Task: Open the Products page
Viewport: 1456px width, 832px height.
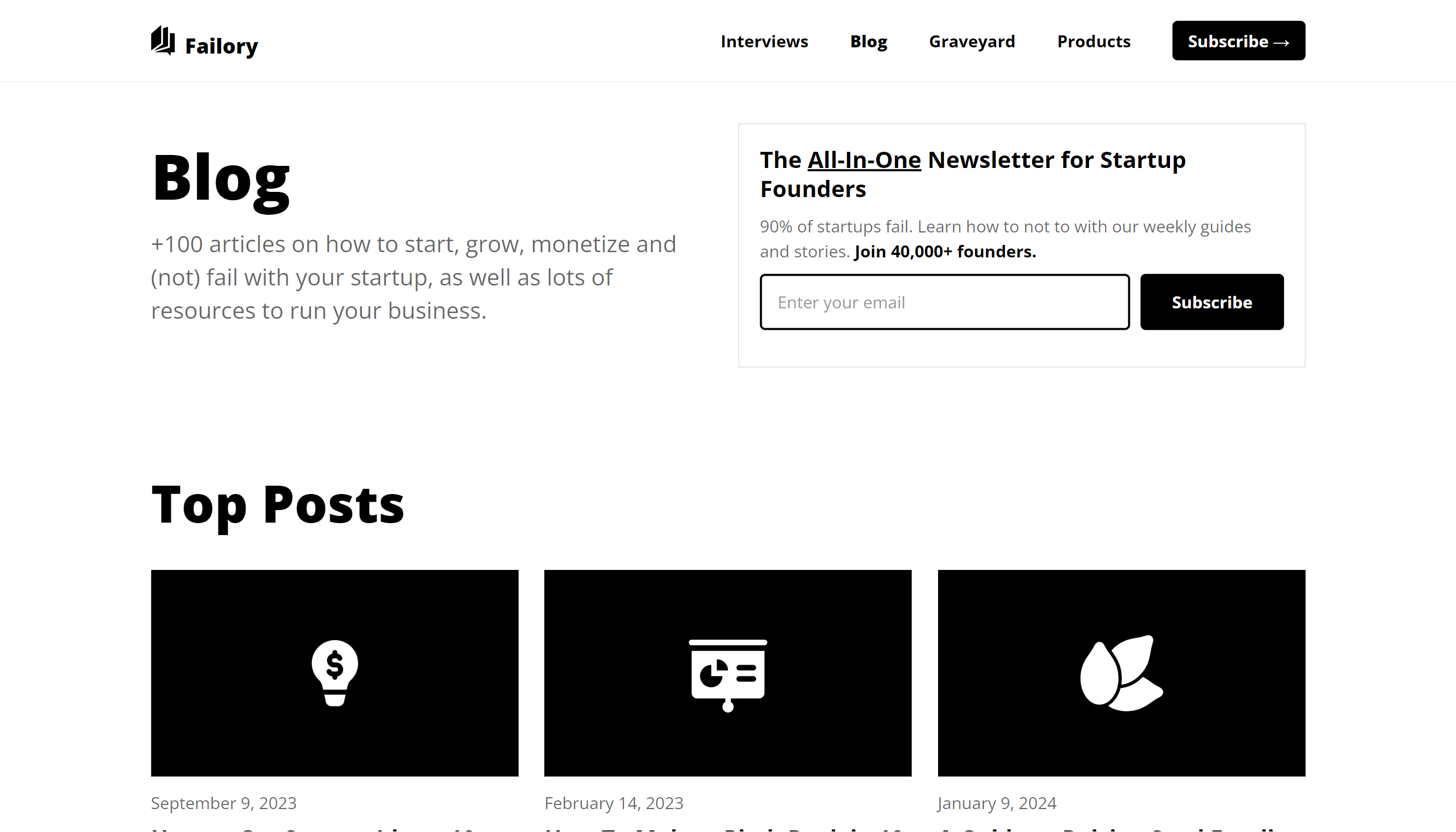Action: pyautogui.click(x=1093, y=41)
